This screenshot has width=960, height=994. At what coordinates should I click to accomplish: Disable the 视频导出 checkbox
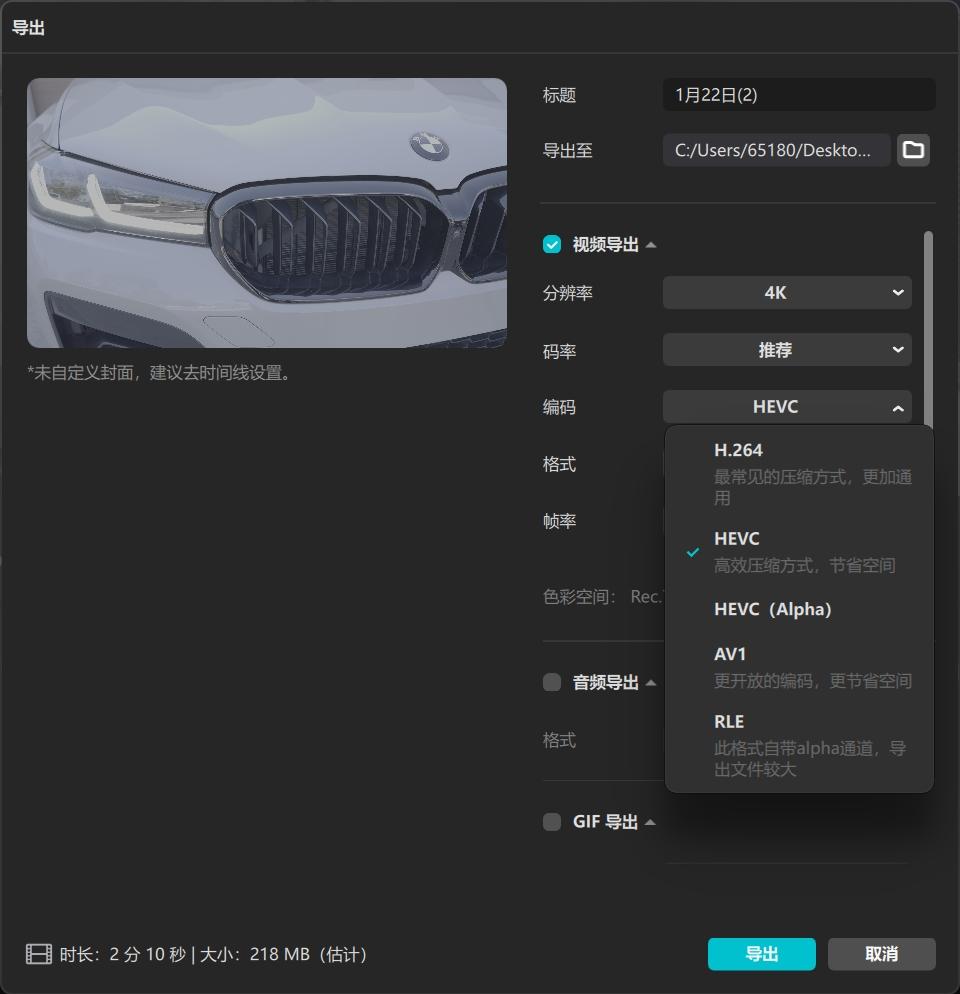tap(551, 244)
